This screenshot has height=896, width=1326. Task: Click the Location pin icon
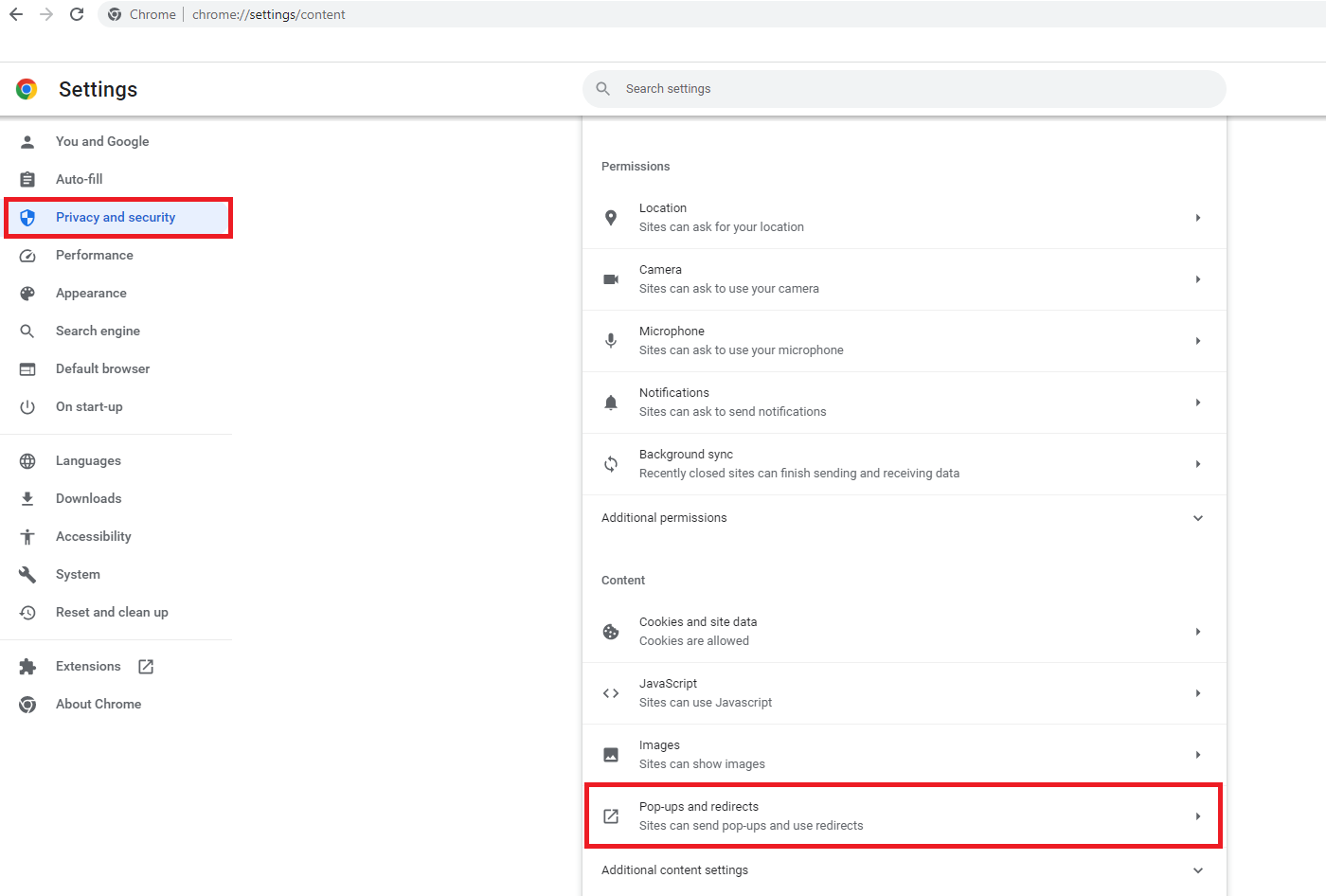611,218
